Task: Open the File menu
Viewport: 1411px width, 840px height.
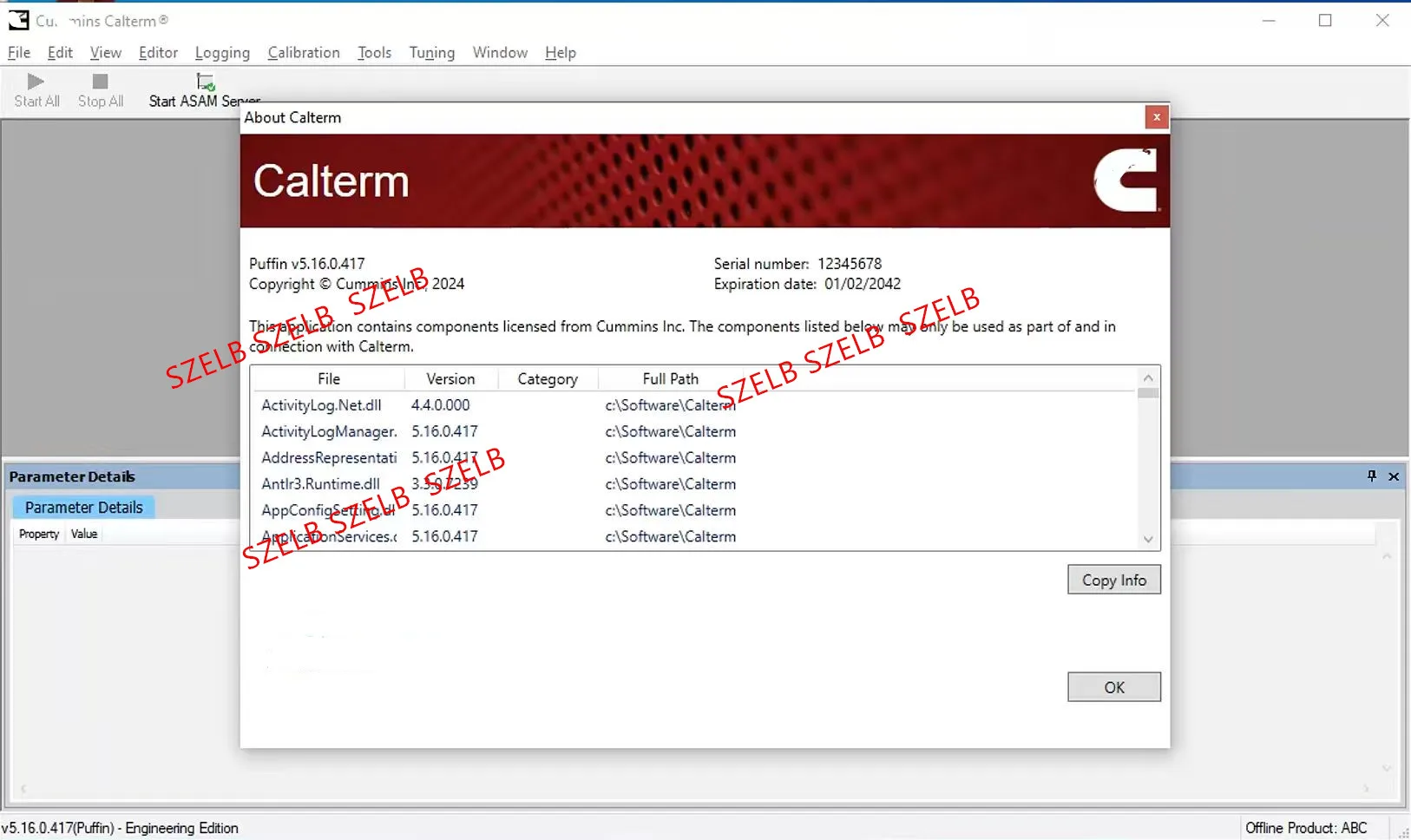Action: click(x=19, y=53)
